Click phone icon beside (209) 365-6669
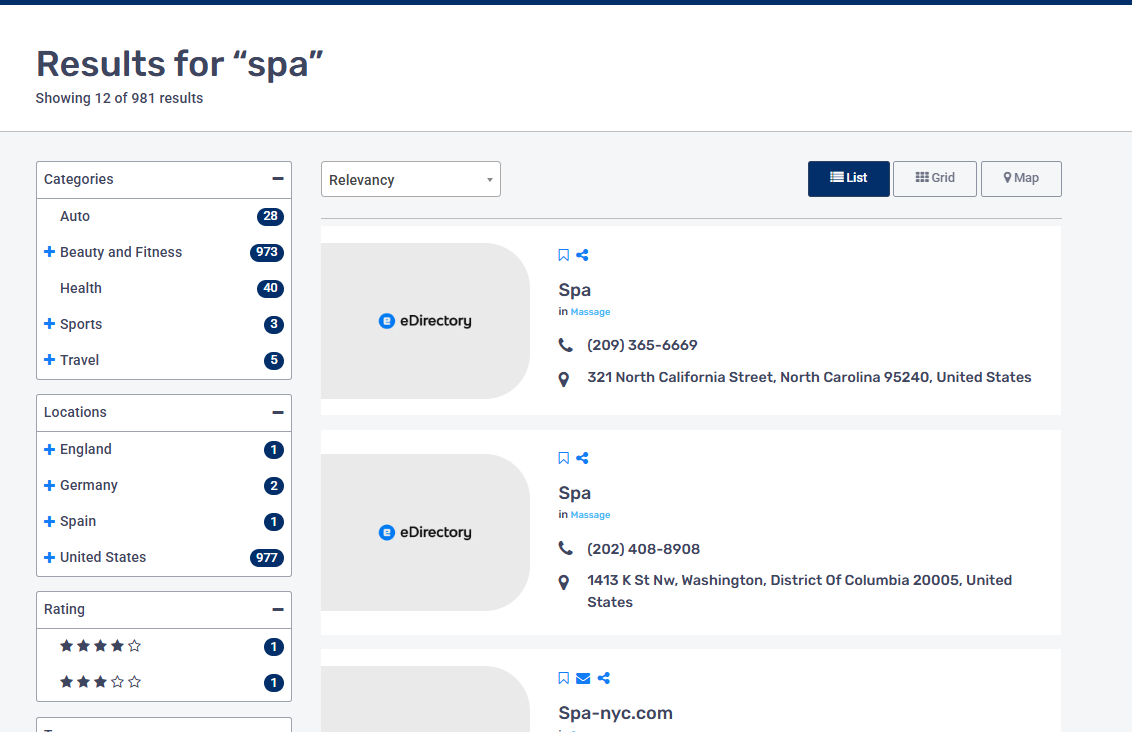This screenshot has width=1132, height=732. point(565,345)
